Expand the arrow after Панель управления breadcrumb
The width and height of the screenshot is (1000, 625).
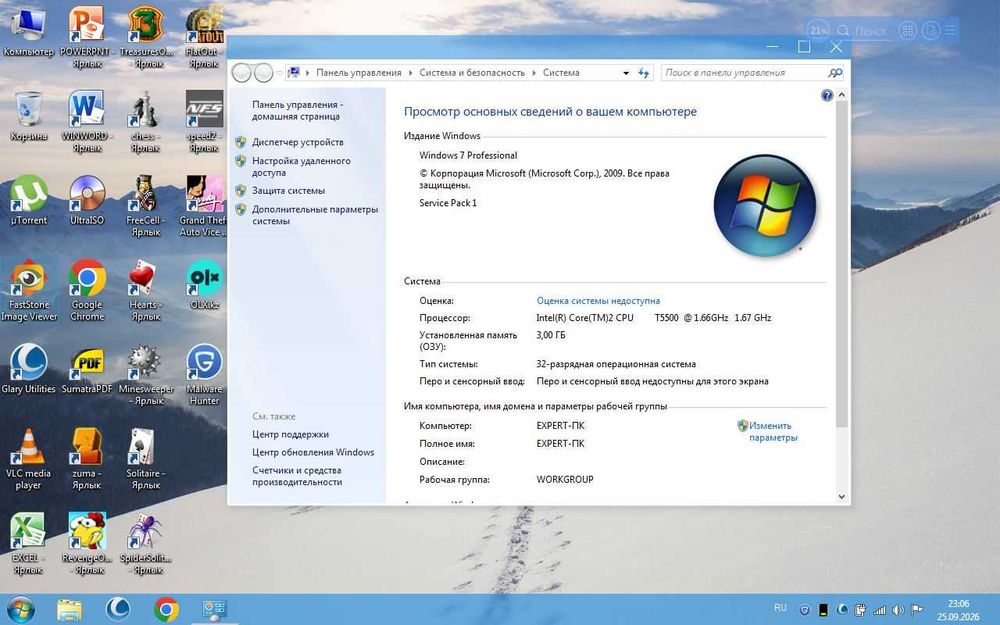tap(410, 73)
